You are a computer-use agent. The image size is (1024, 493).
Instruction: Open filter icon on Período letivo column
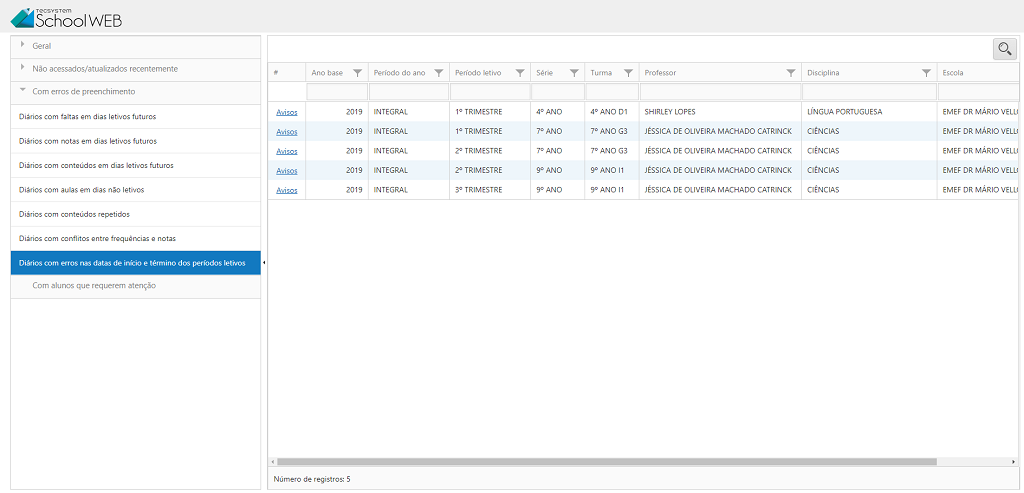[x=520, y=73]
